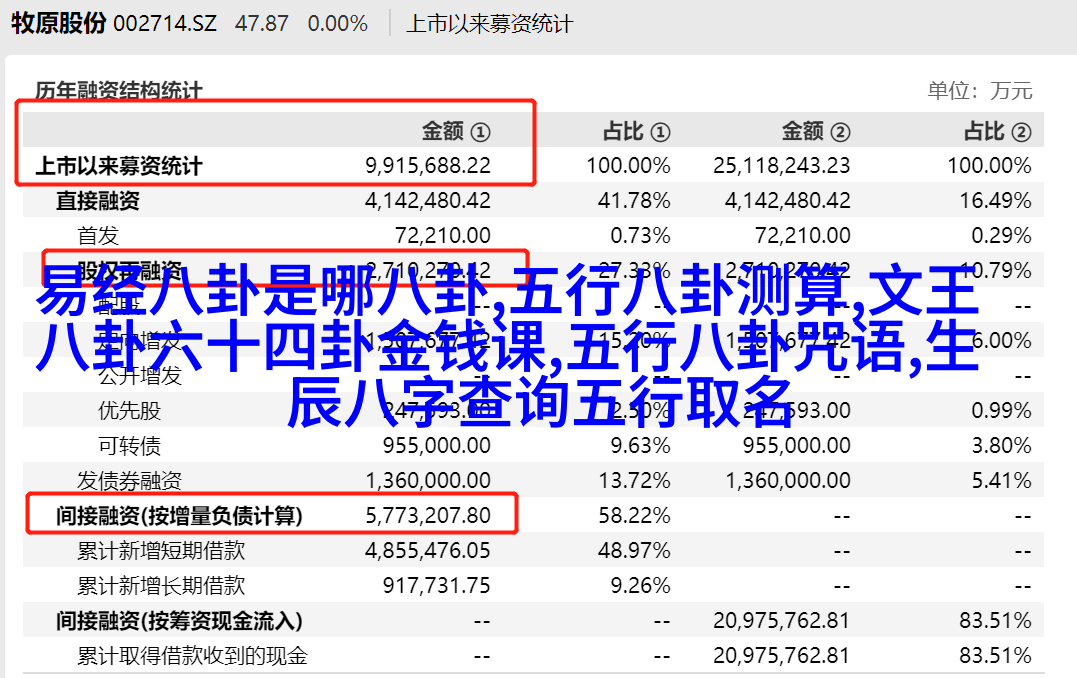Click the 占比 ① column header
The height and width of the screenshot is (678, 1077).
click(x=637, y=131)
